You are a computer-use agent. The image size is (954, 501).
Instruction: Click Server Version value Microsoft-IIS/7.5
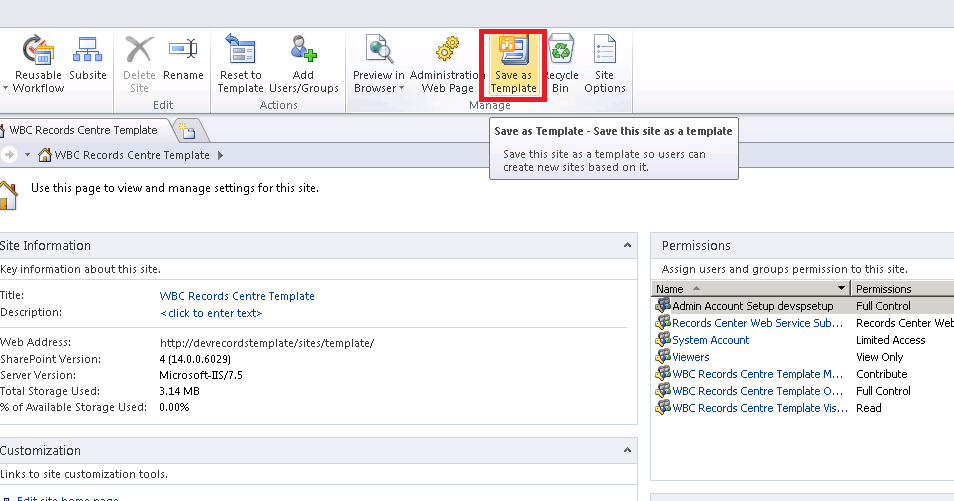pyautogui.click(x=201, y=376)
